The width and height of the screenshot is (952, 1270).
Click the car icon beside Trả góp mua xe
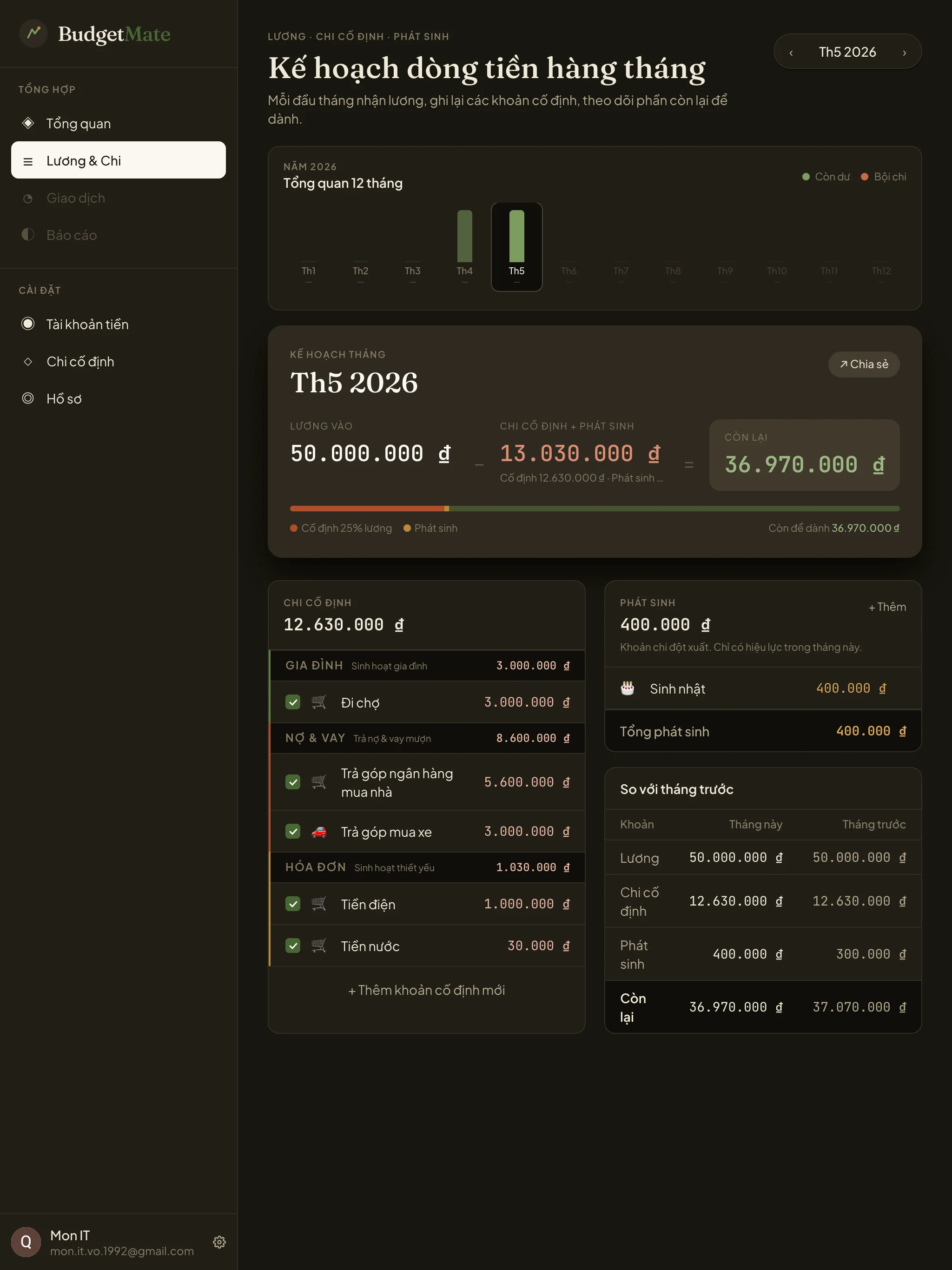319,831
